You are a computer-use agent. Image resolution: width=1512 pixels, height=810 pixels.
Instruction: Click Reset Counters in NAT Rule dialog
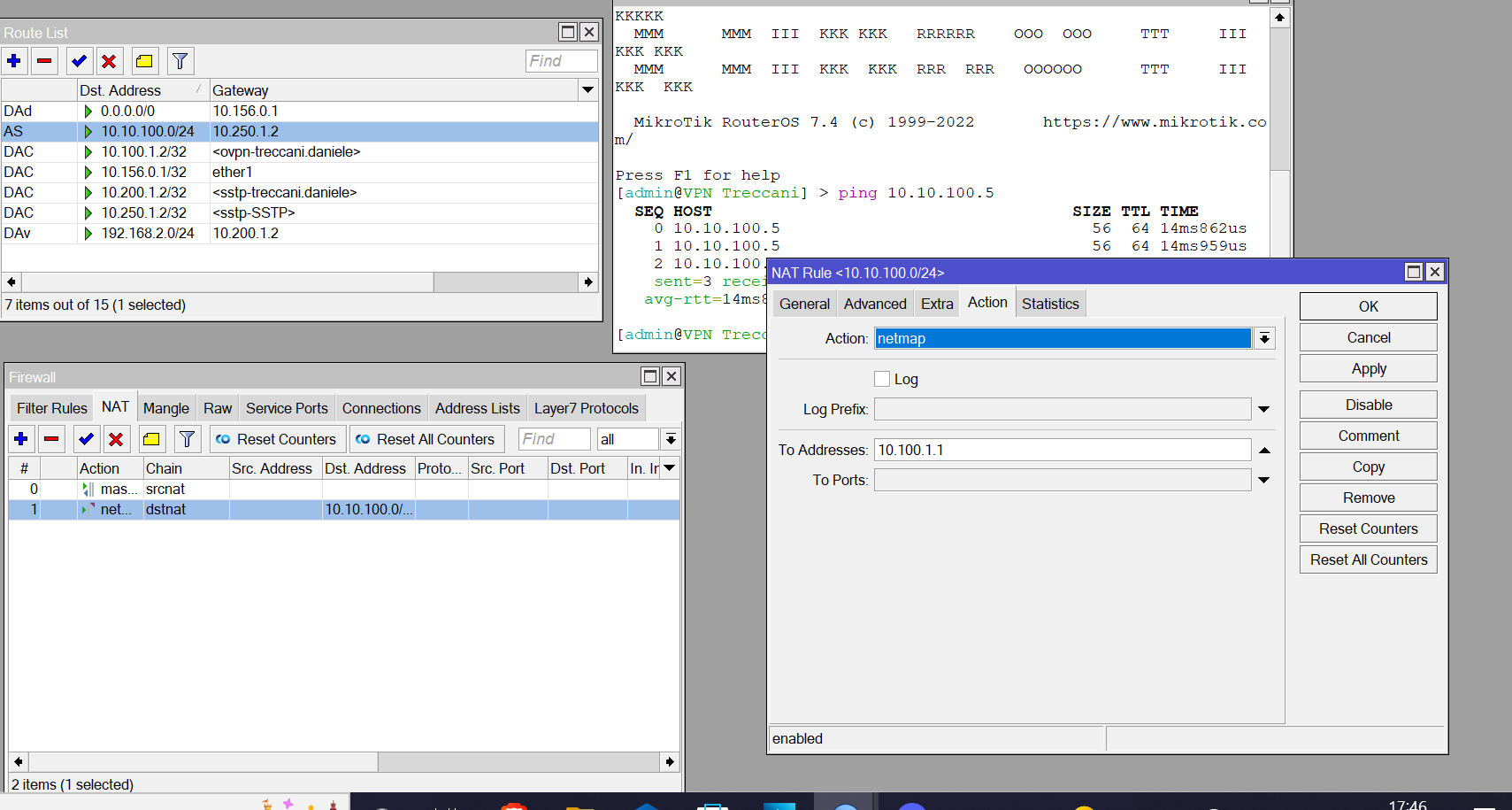(x=1369, y=528)
